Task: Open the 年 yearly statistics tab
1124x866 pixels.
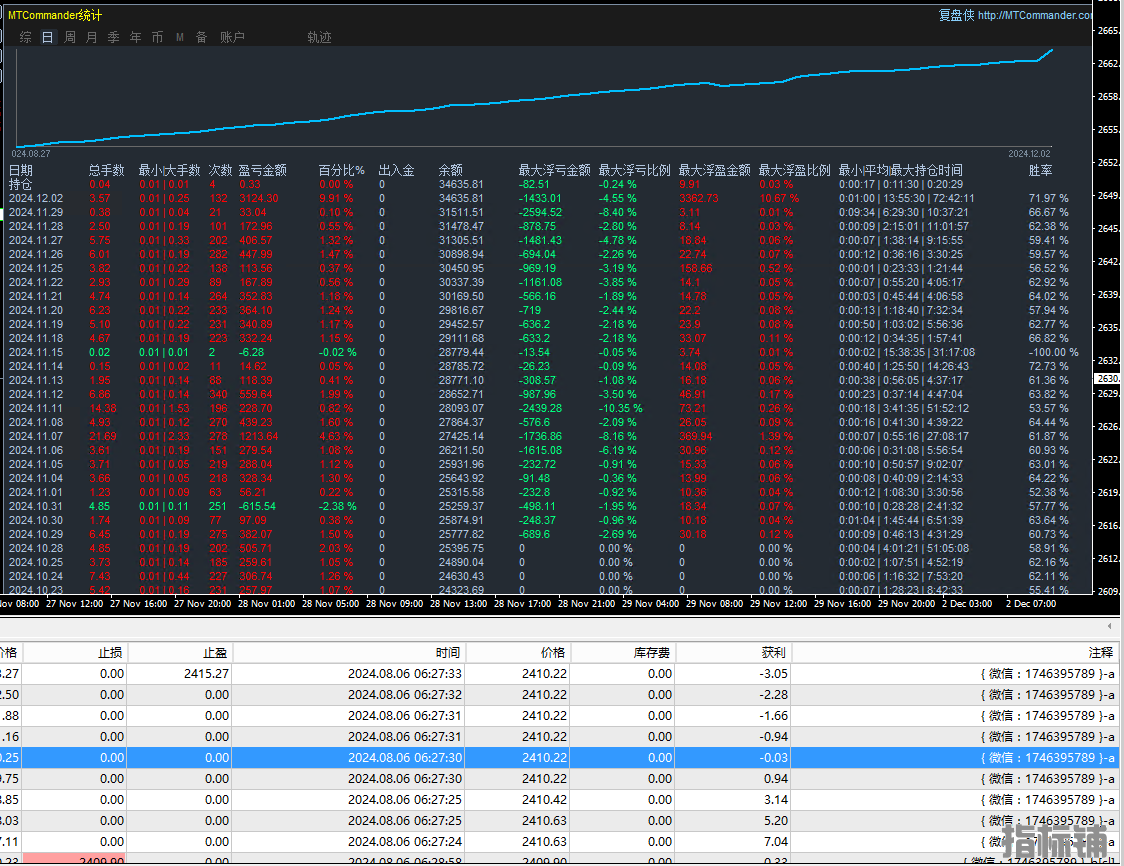Action: tap(135, 37)
